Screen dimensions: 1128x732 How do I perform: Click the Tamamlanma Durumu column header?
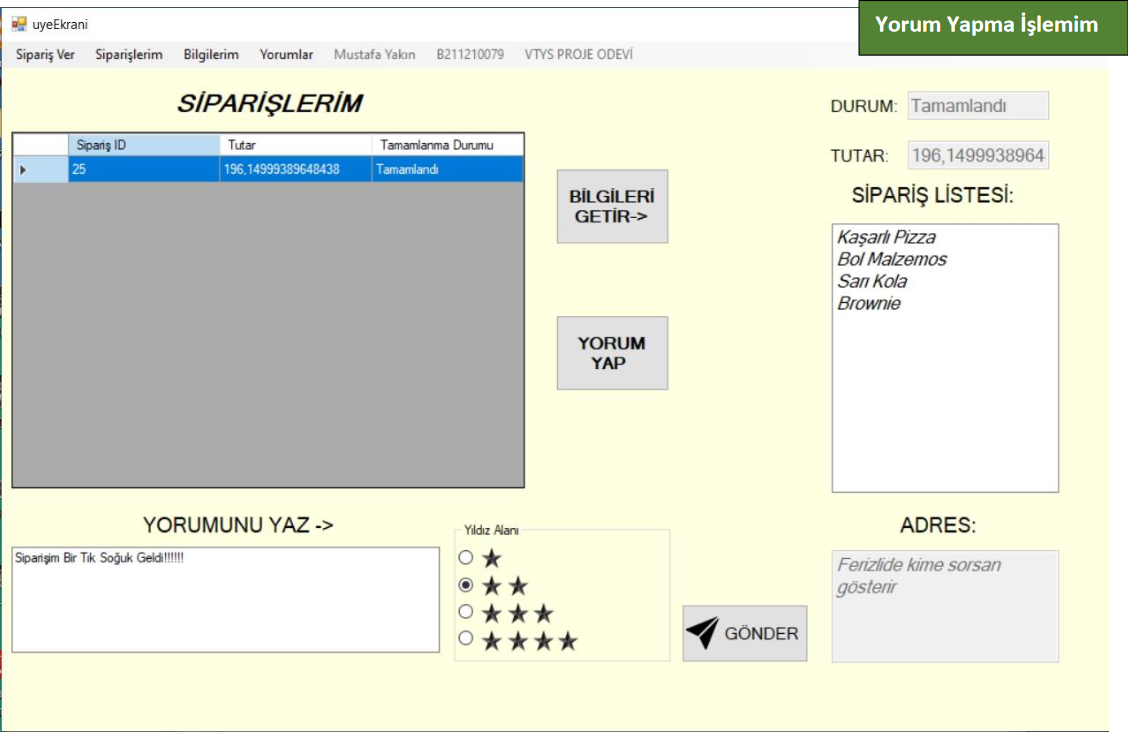pyautogui.click(x=446, y=145)
